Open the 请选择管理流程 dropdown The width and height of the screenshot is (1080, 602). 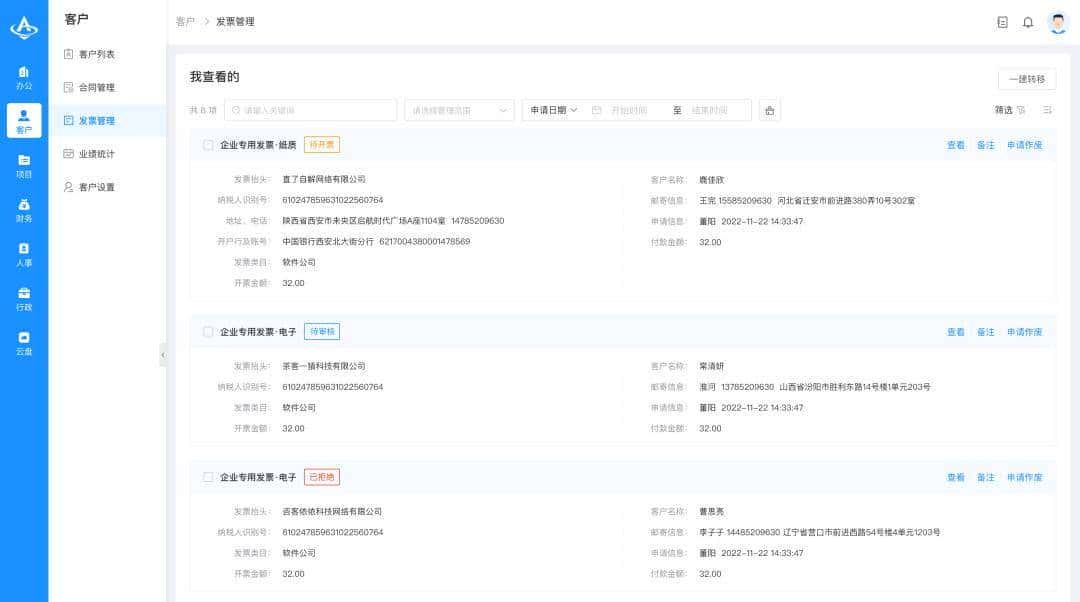[458, 110]
